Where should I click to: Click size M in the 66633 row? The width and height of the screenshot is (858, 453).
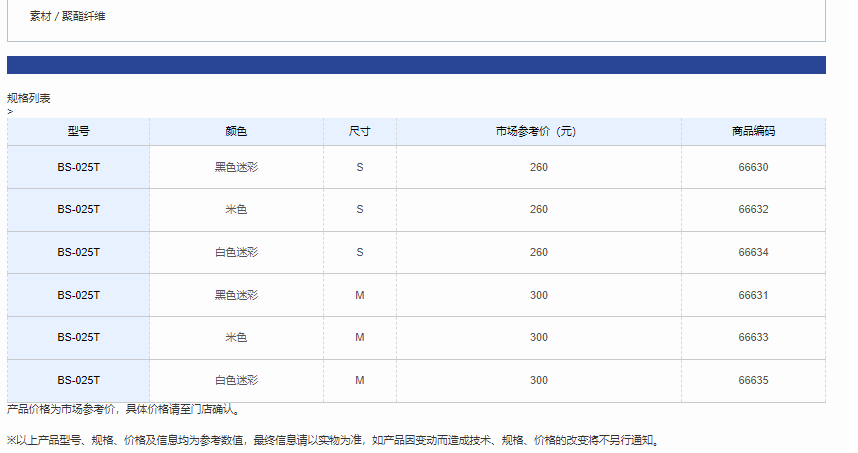pos(360,338)
